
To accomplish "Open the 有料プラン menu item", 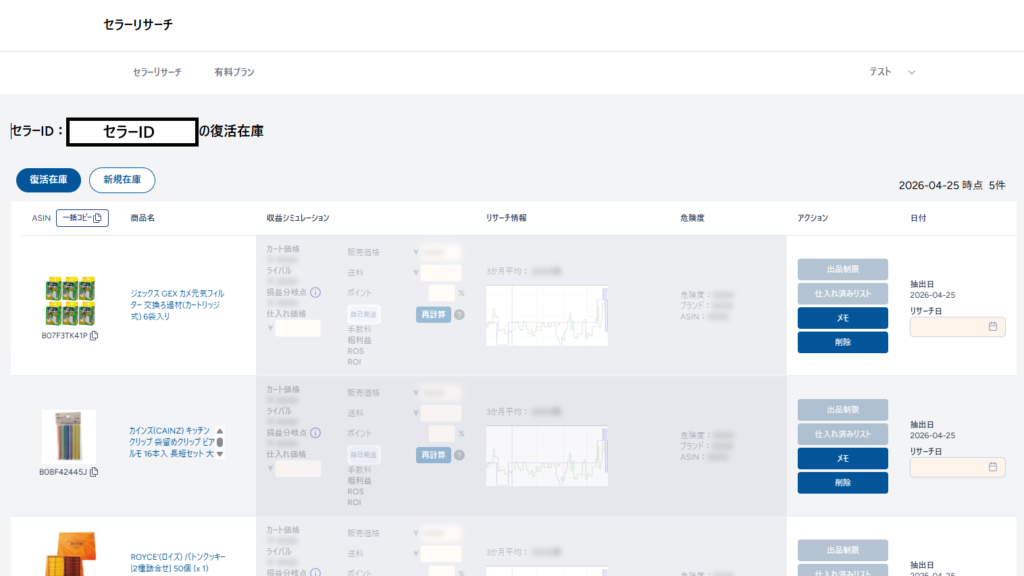I will (x=234, y=72).
